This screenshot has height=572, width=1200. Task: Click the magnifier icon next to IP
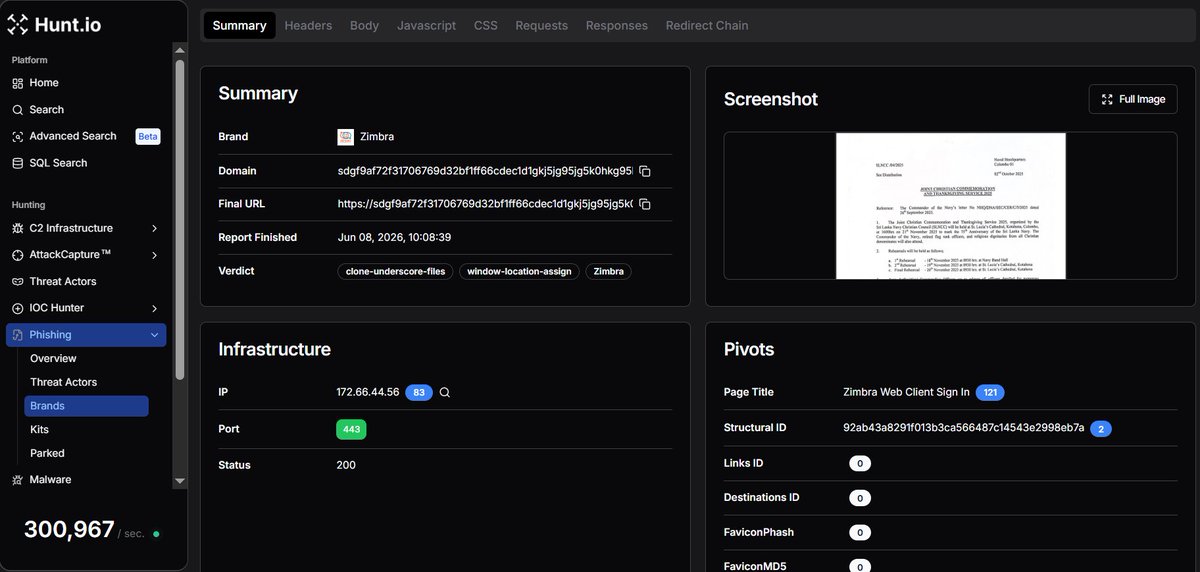(x=445, y=392)
